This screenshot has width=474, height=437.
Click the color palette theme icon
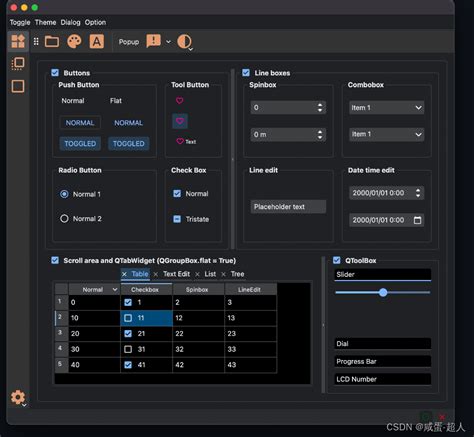[x=74, y=42]
